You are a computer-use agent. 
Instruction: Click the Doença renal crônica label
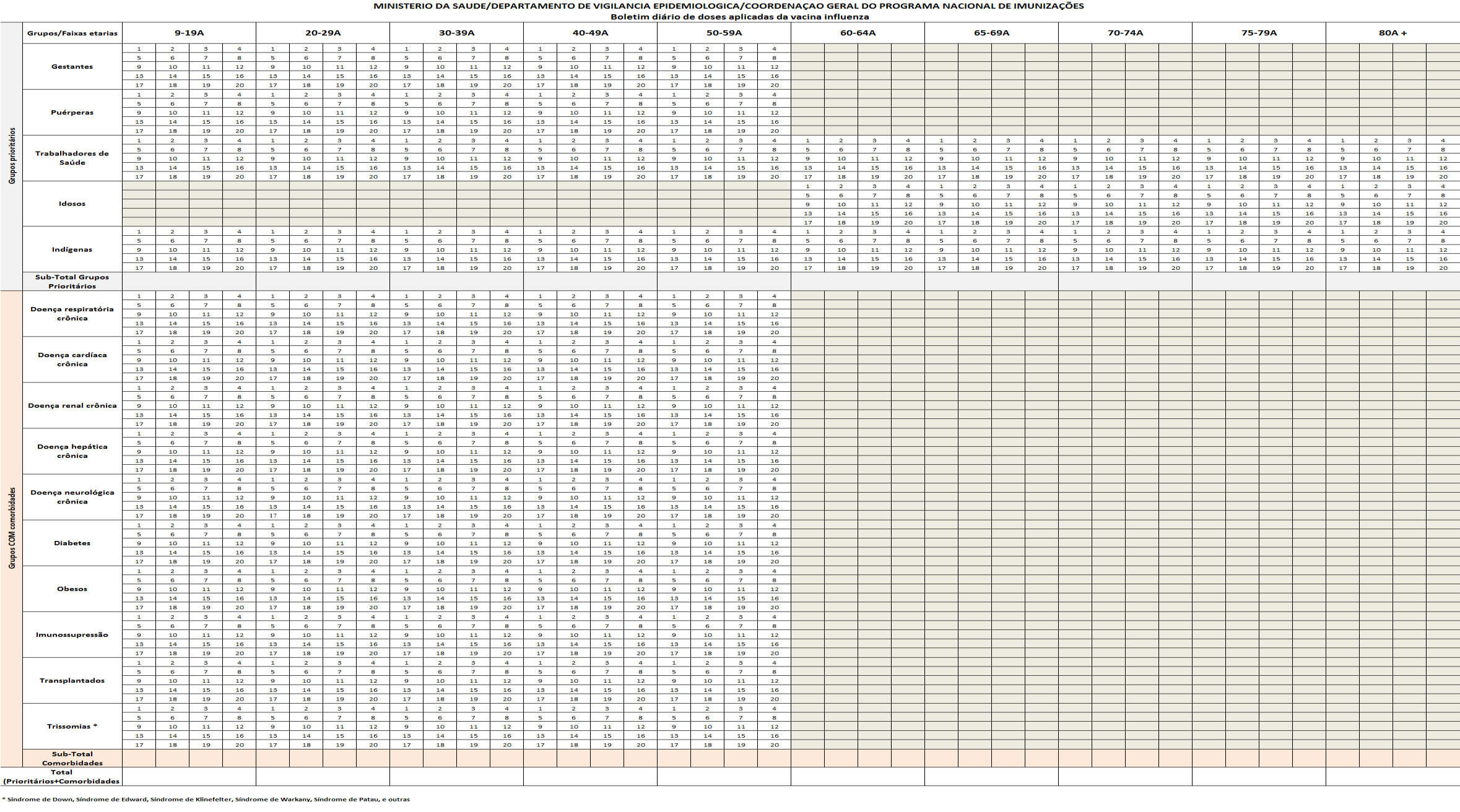(72, 406)
